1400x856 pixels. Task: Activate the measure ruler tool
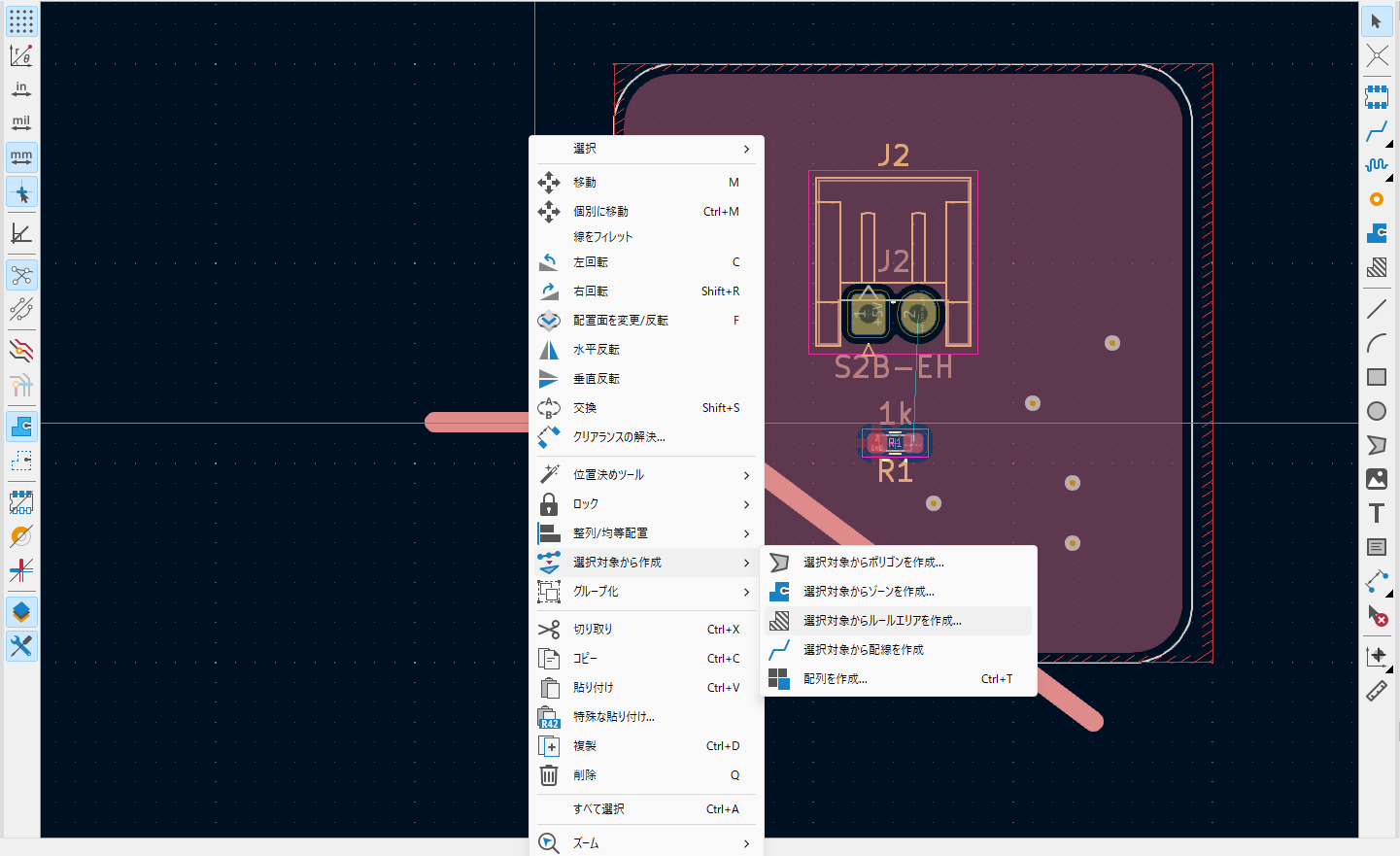(x=1377, y=691)
